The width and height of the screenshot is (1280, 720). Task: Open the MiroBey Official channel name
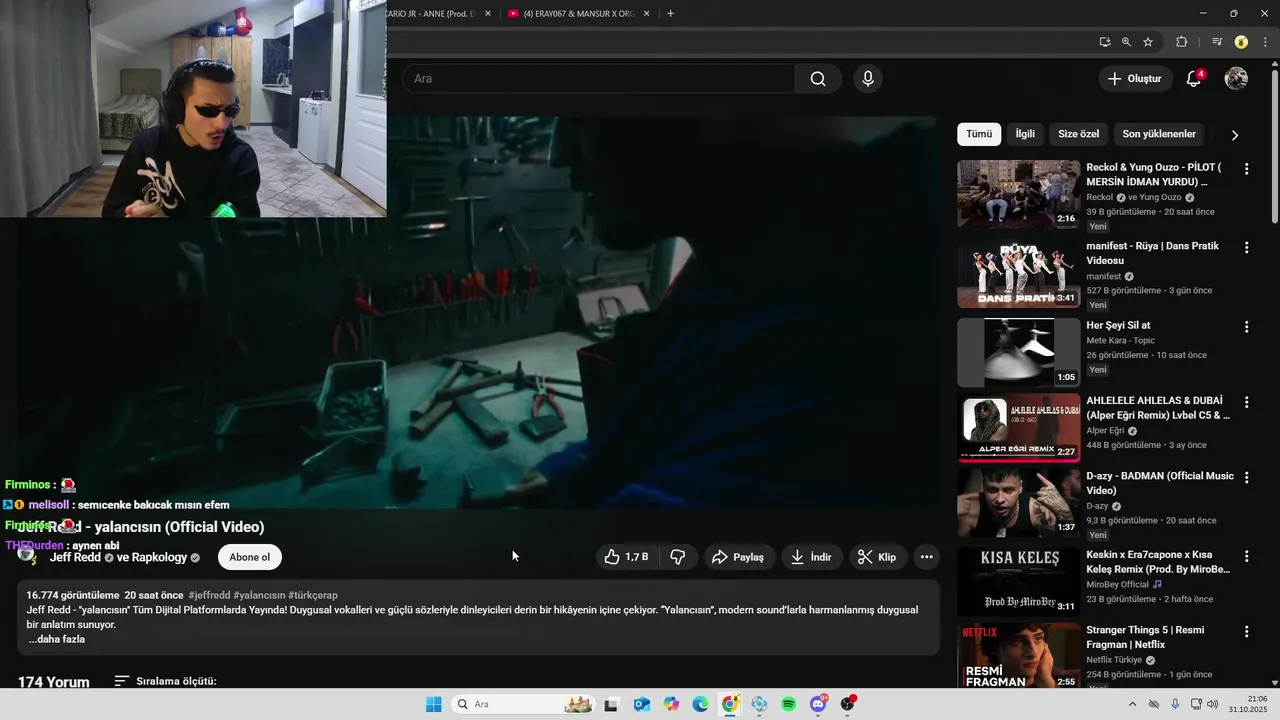point(1118,584)
